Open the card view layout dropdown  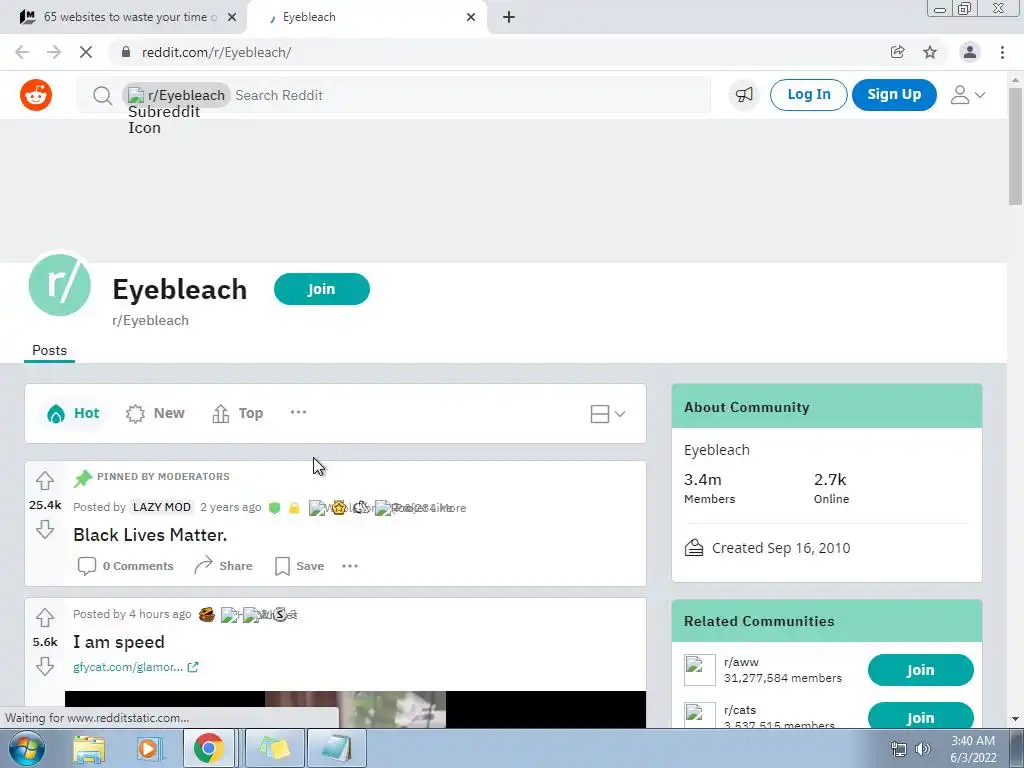pos(607,413)
